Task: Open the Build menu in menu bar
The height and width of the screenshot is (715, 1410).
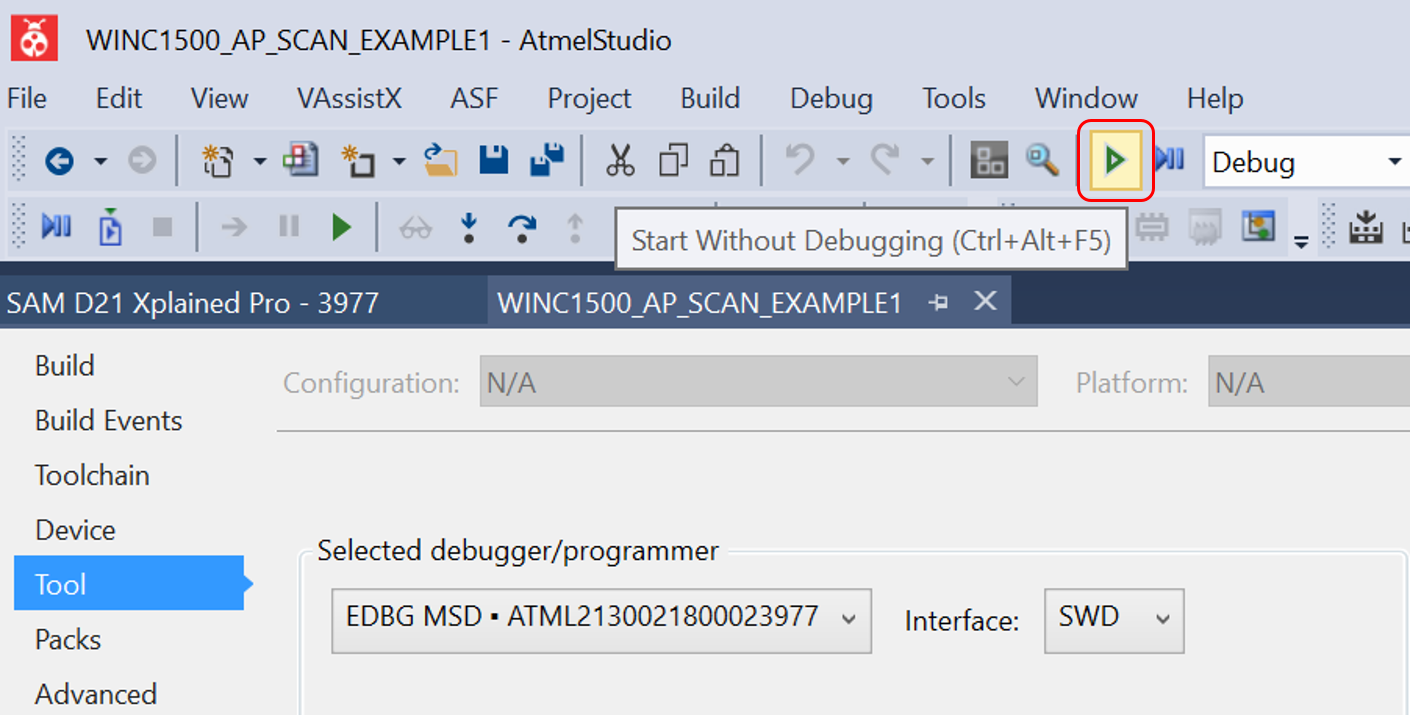Action: coord(710,99)
